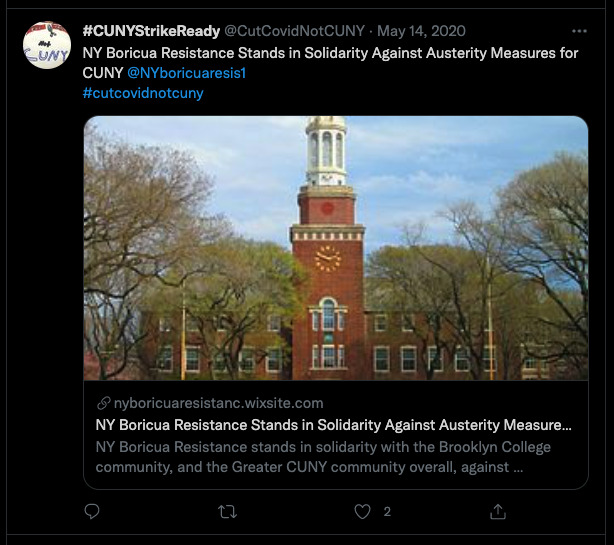Select the #cutcovidnotcuny hashtag
The height and width of the screenshot is (545, 614).
(x=143, y=93)
